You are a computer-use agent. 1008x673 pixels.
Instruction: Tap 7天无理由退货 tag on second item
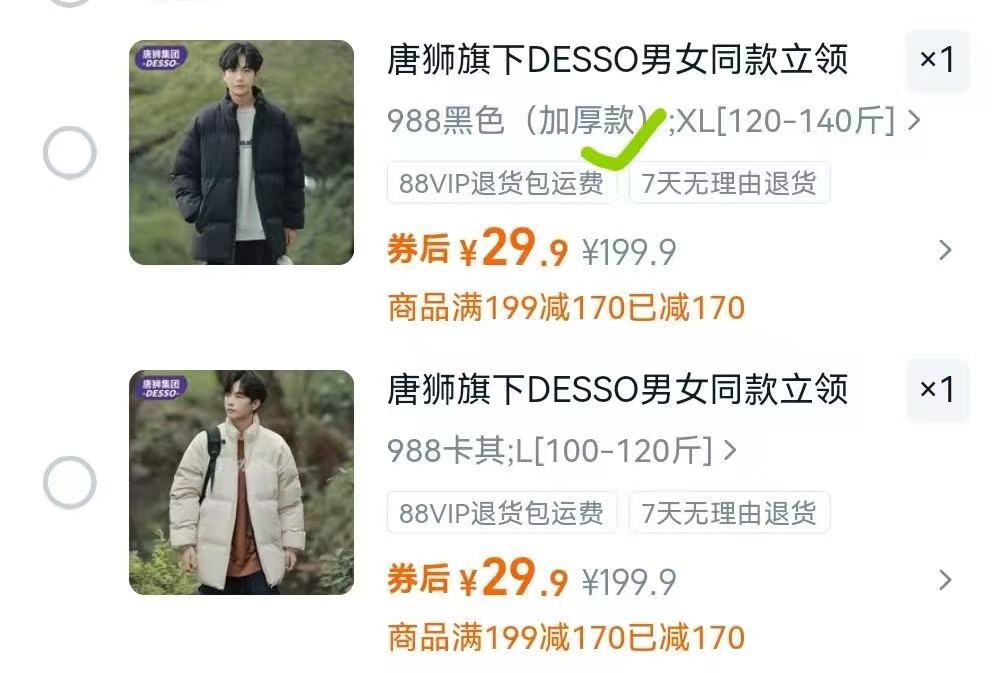point(729,513)
